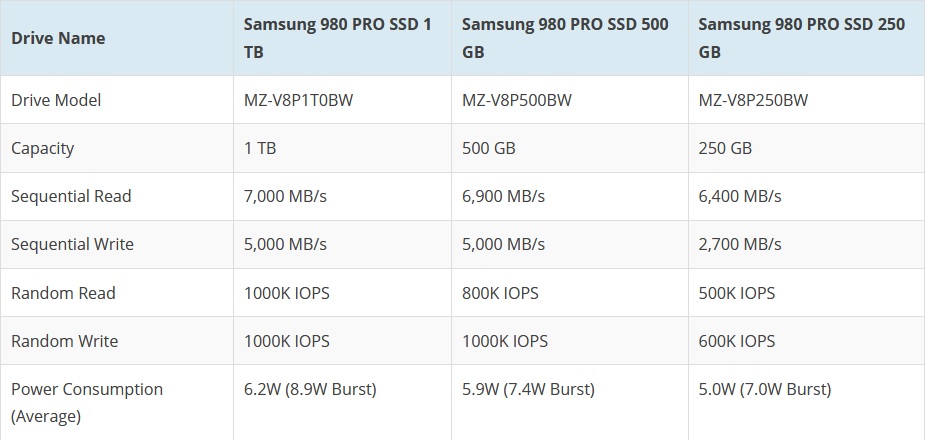Screen dimensions: 926x440
Task: Click the Capacity row label
Action: click(x=43, y=148)
